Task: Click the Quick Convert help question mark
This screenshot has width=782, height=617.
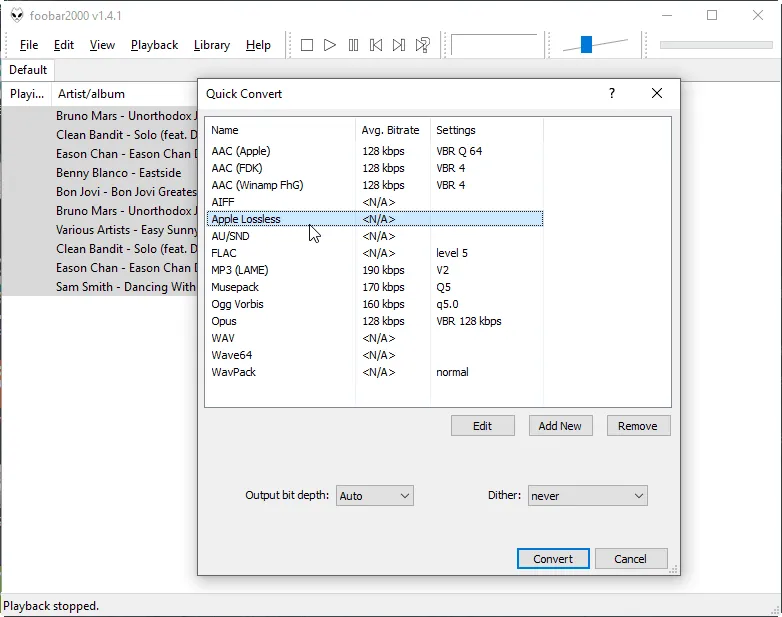Action: [x=612, y=93]
